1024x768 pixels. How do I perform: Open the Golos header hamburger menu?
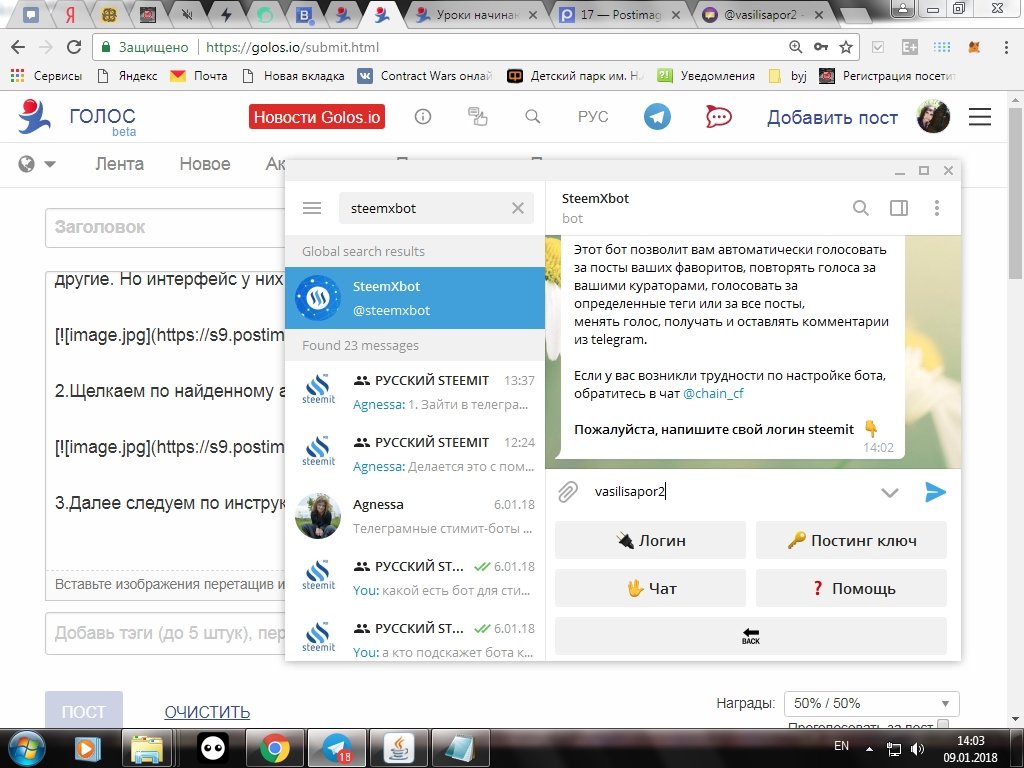pyautogui.click(x=980, y=117)
